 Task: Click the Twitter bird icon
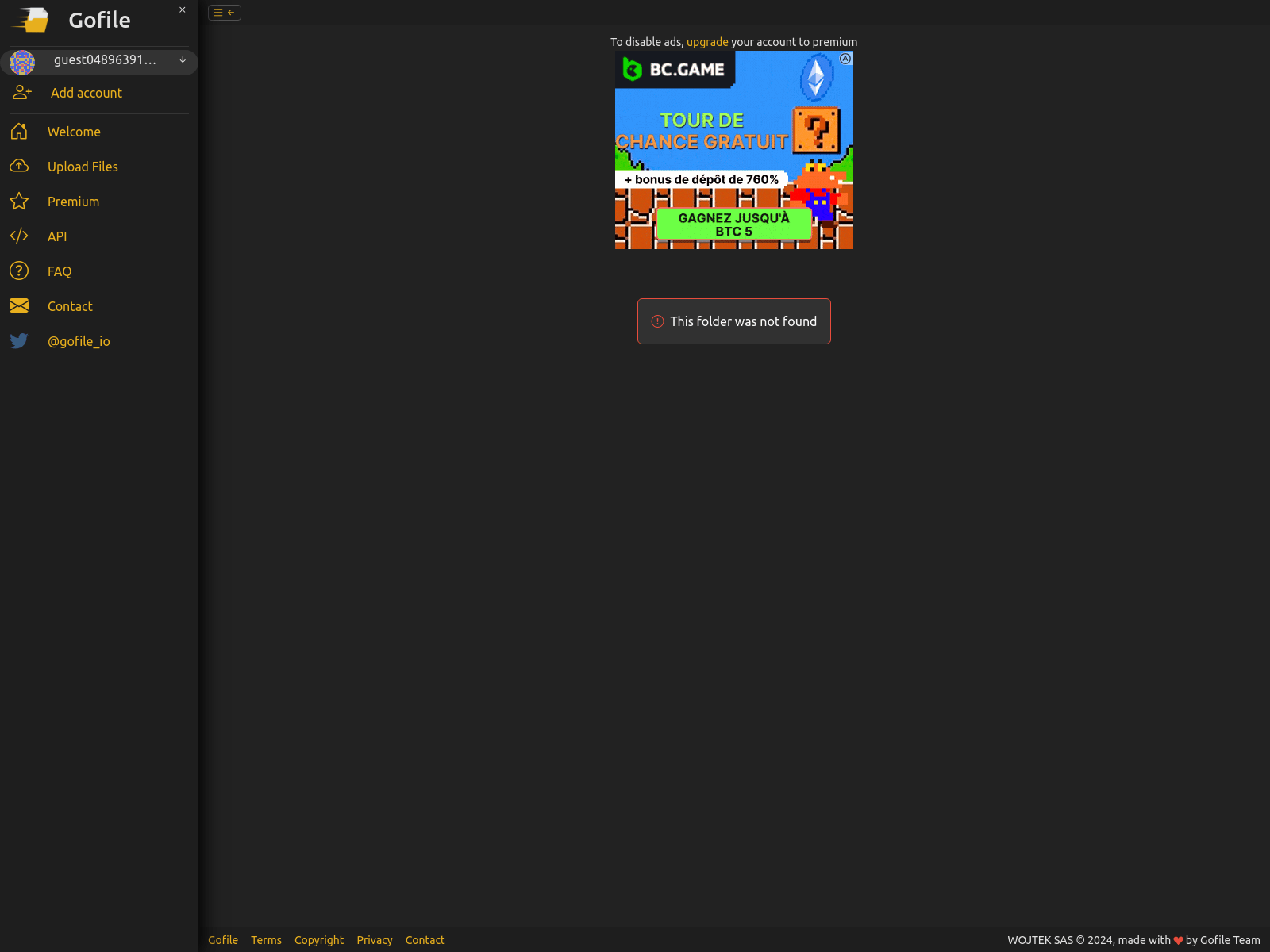click(x=19, y=340)
